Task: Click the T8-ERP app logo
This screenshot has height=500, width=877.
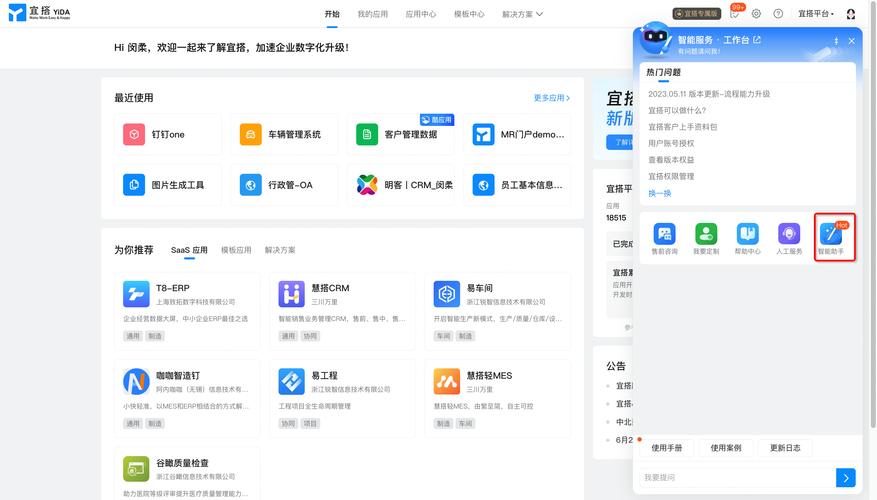Action: coord(136,294)
